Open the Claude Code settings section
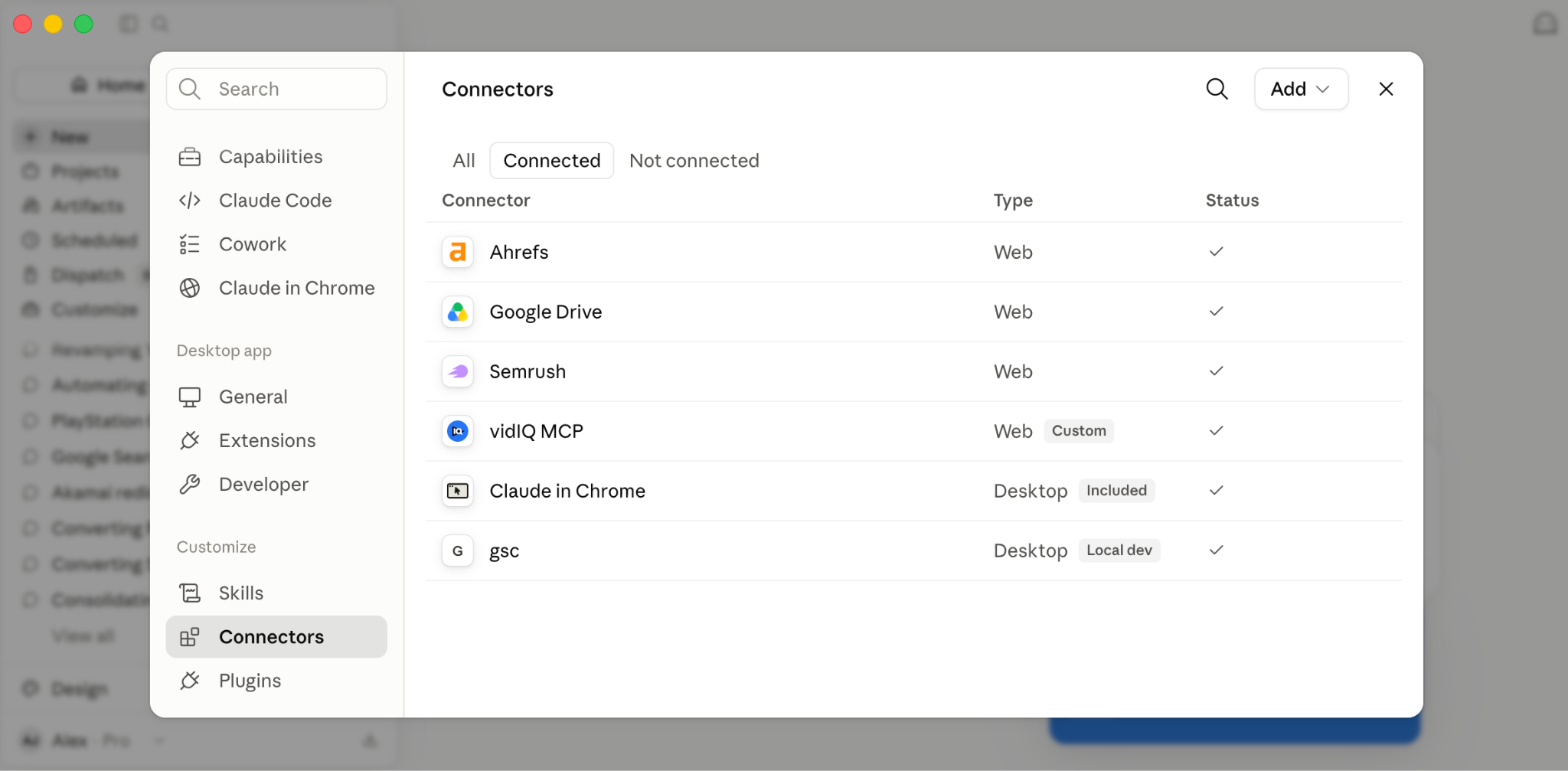This screenshot has width=1568, height=771. point(276,200)
